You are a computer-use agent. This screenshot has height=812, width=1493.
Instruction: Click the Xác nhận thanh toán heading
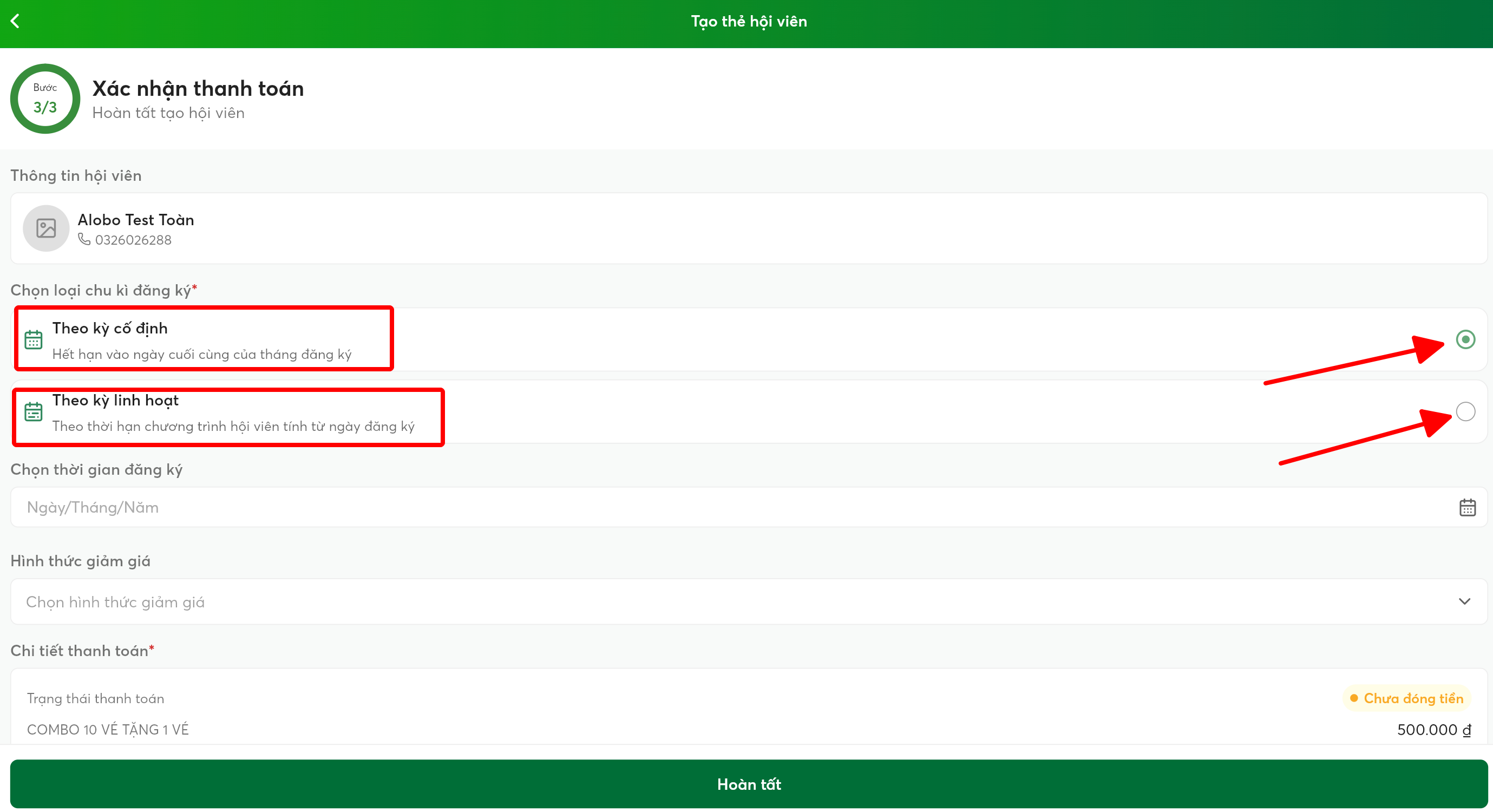pos(198,89)
